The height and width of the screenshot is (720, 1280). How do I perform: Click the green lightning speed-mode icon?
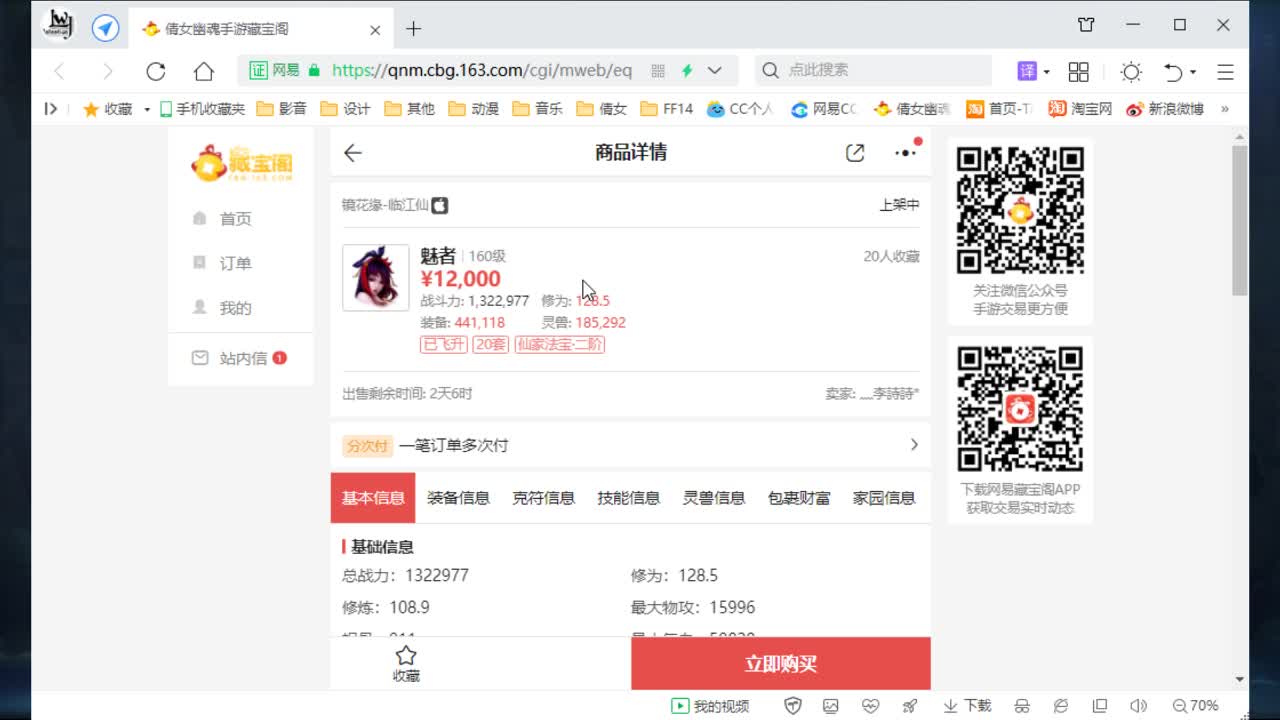point(687,70)
